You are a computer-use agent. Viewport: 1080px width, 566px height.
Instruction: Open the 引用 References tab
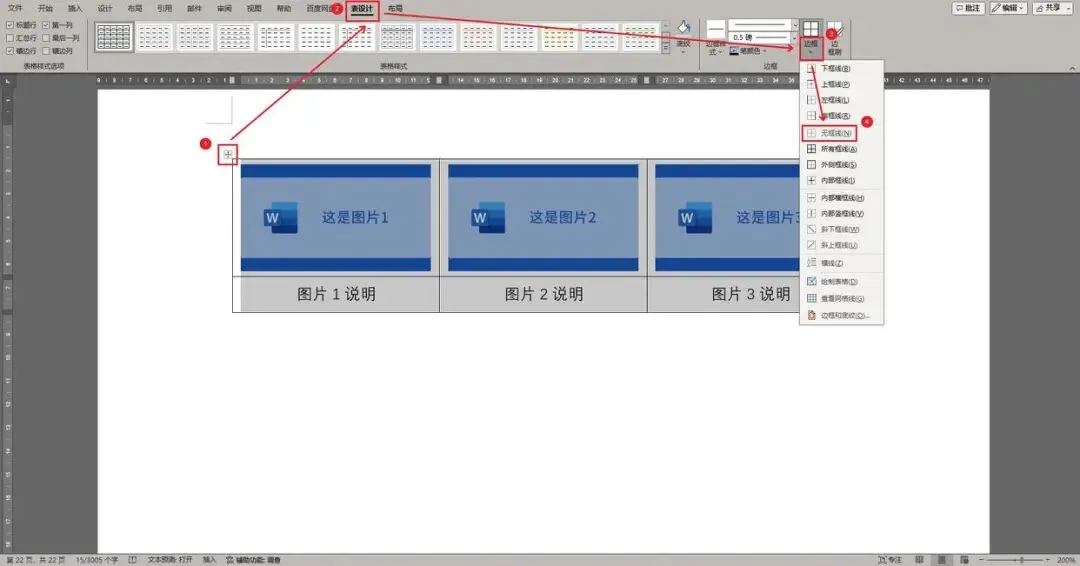(x=164, y=8)
